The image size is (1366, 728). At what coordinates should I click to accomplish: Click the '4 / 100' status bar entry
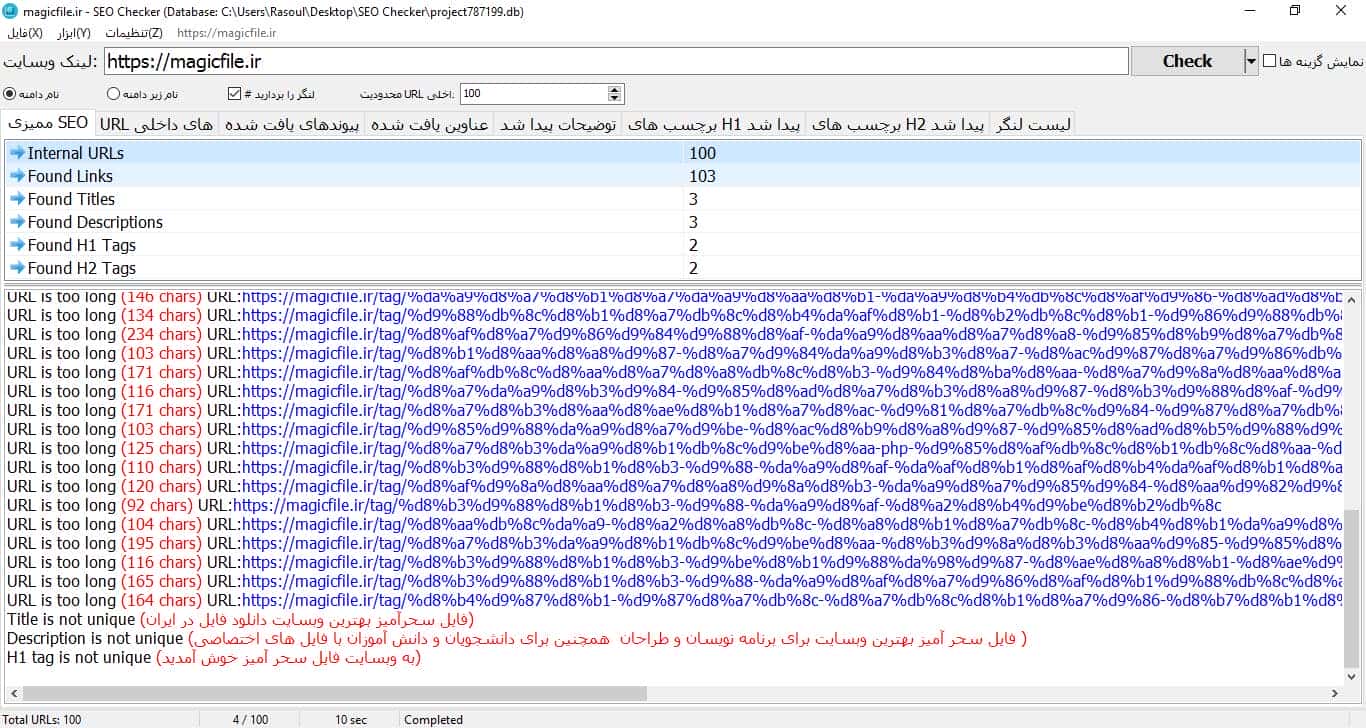point(250,719)
